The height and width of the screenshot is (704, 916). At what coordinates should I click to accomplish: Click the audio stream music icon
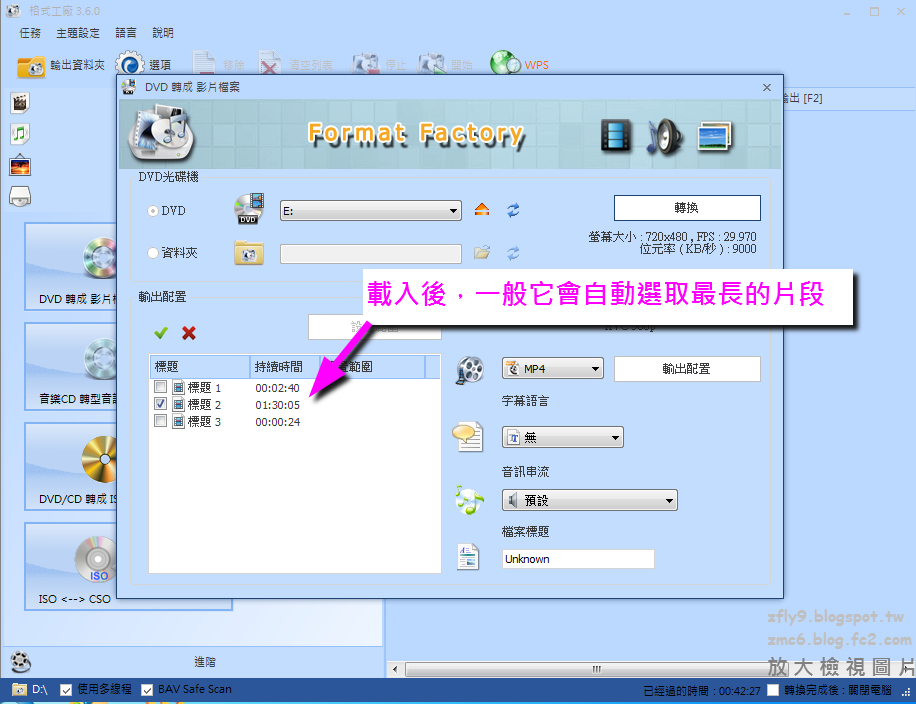470,500
